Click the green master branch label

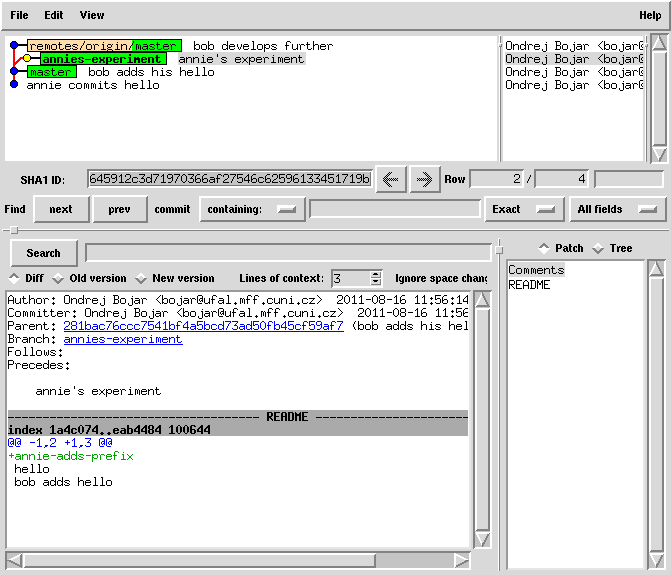pyautogui.click(x=51, y=72)
